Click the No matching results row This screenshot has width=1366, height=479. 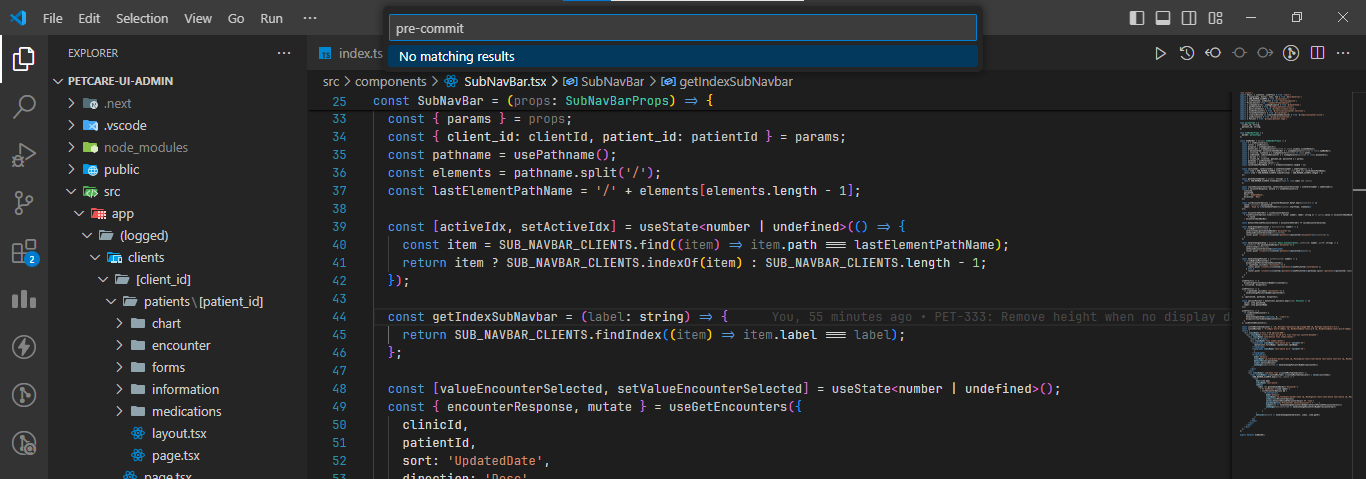(682, 57)
